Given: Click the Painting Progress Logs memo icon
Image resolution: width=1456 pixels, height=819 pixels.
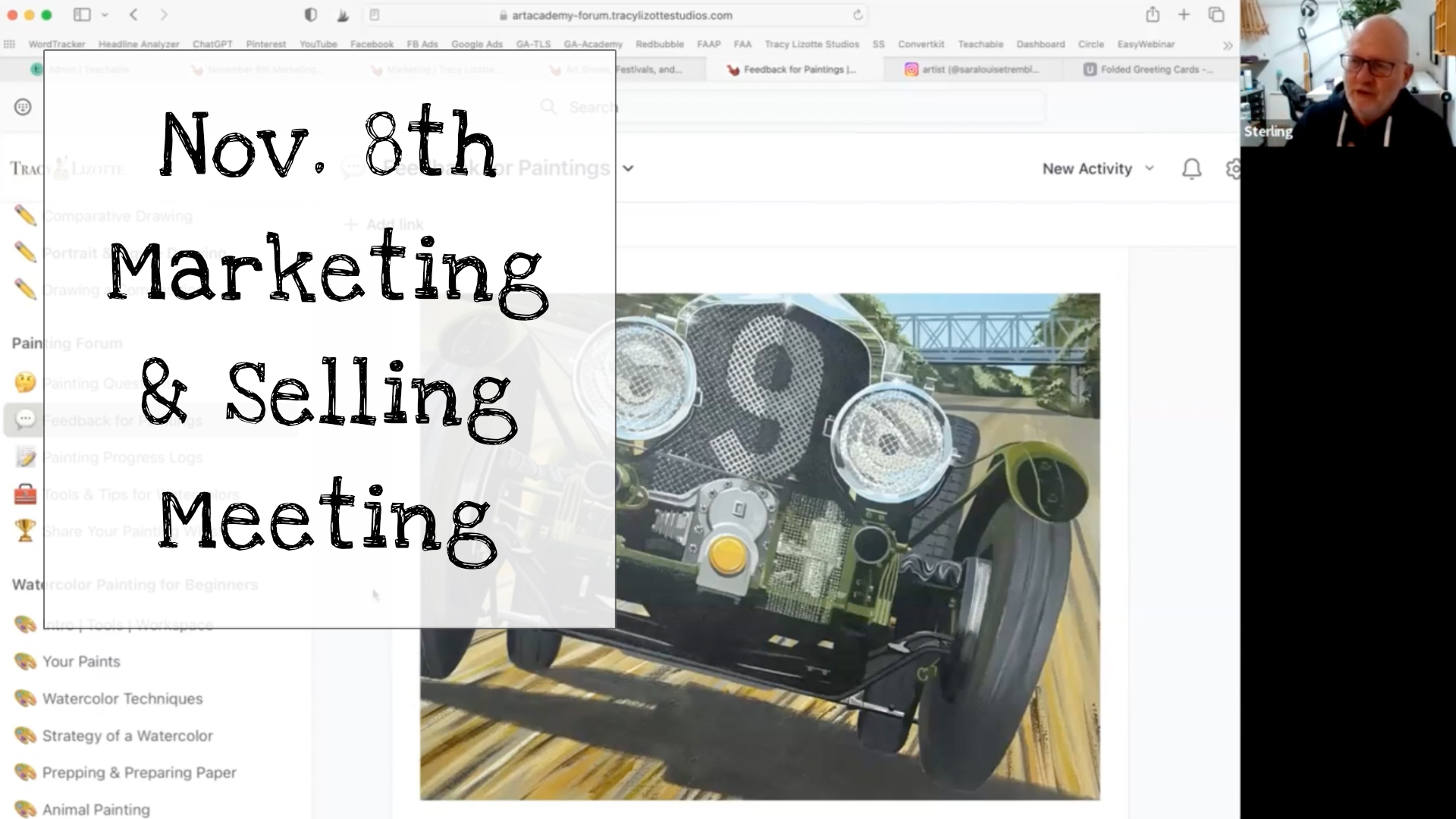Looking at the screenshot, I should [25, 457].
